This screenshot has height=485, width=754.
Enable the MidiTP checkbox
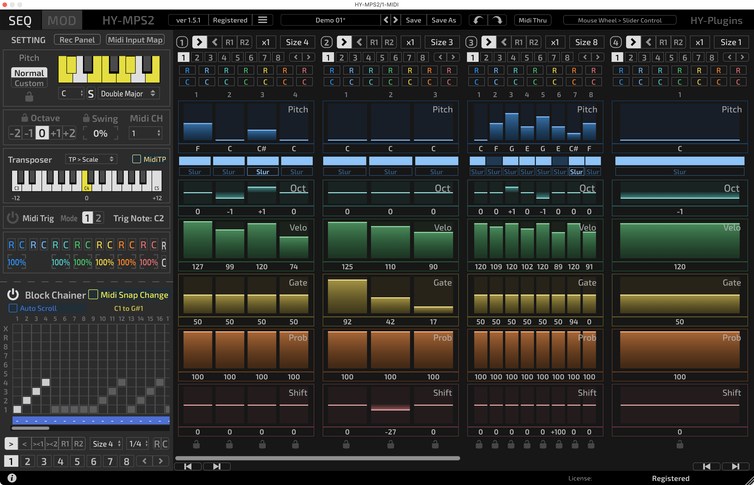[137, 159]
